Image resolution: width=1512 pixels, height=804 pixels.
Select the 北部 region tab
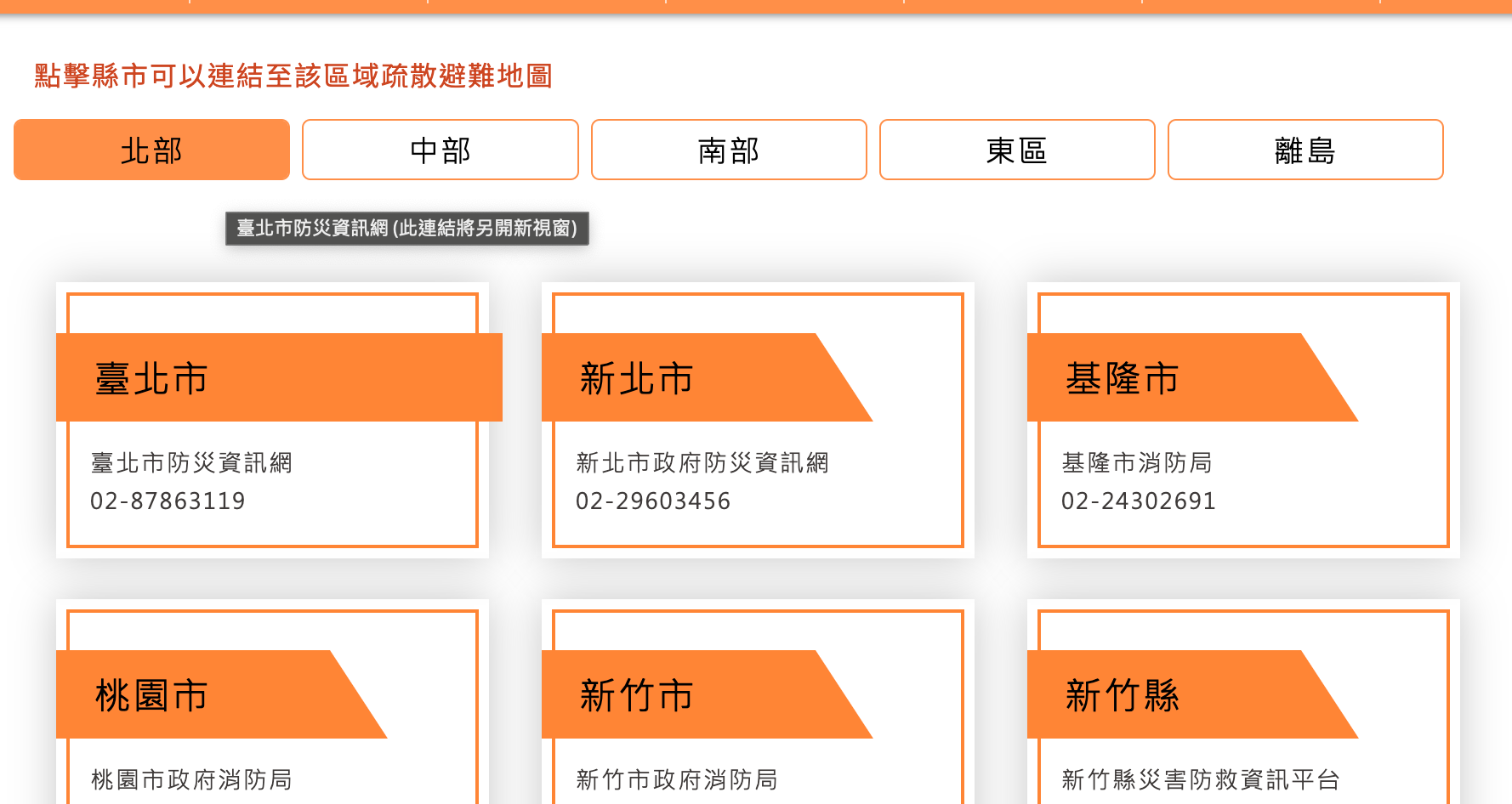[x=151, y=150]
